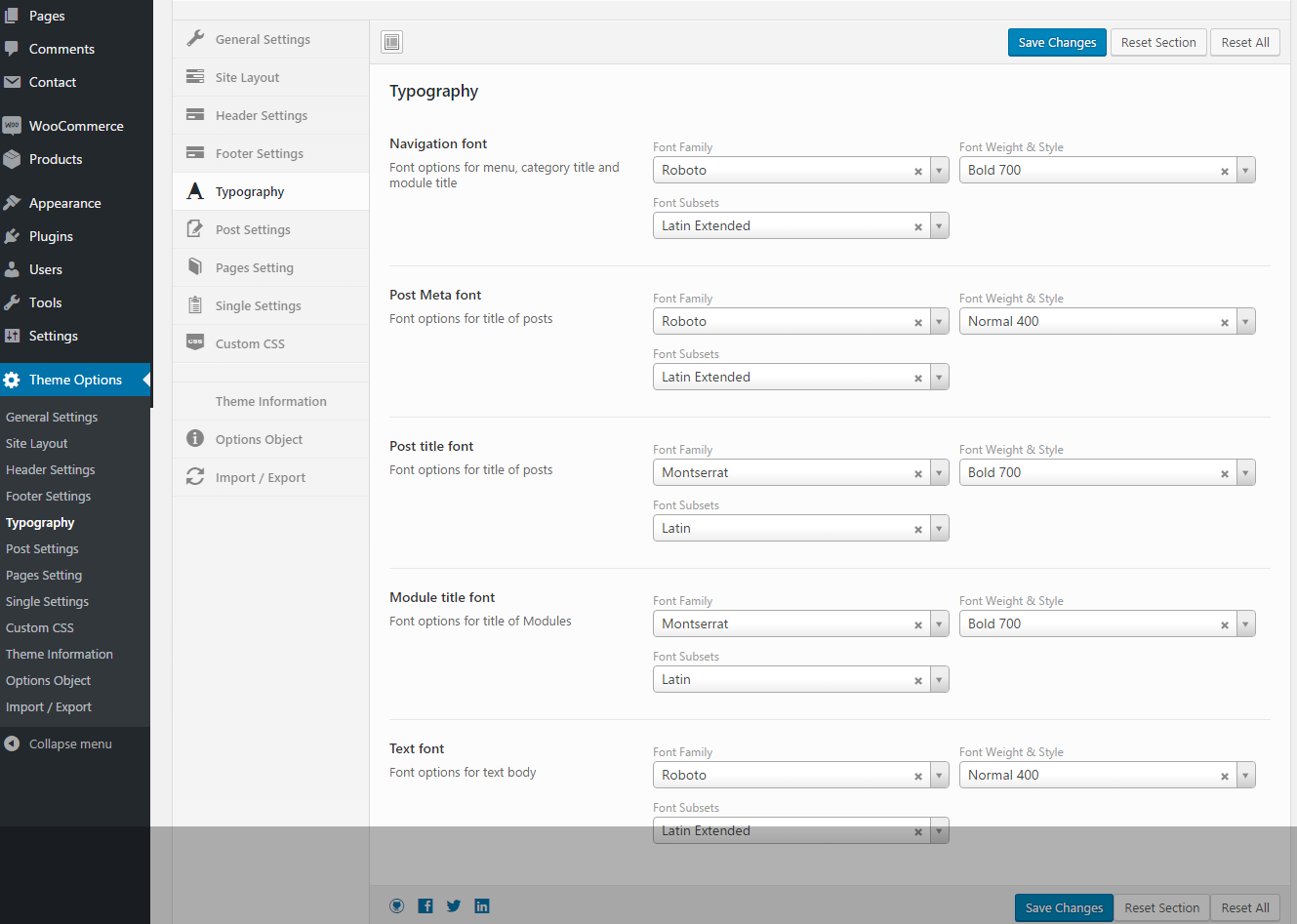Expand Navigation font Font Family dropdown

[x=939, y=170]
